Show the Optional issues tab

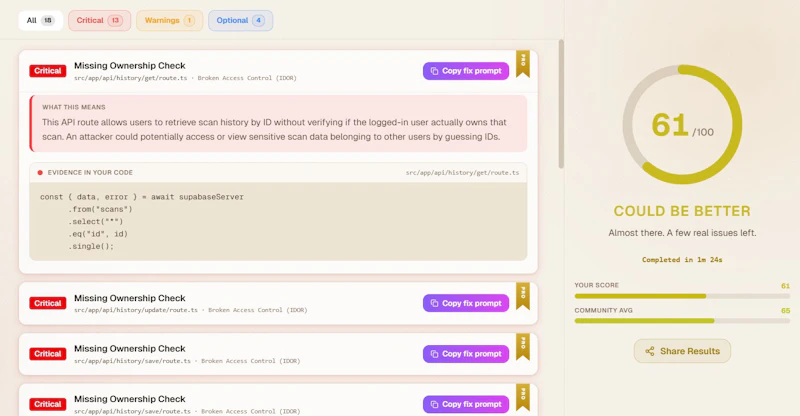[x=240, y=20]
